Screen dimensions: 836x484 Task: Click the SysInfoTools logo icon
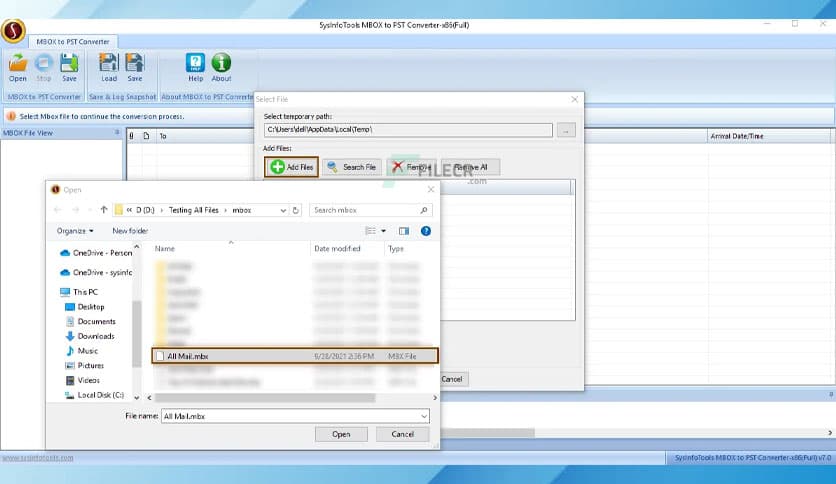[x=13, y=31]
